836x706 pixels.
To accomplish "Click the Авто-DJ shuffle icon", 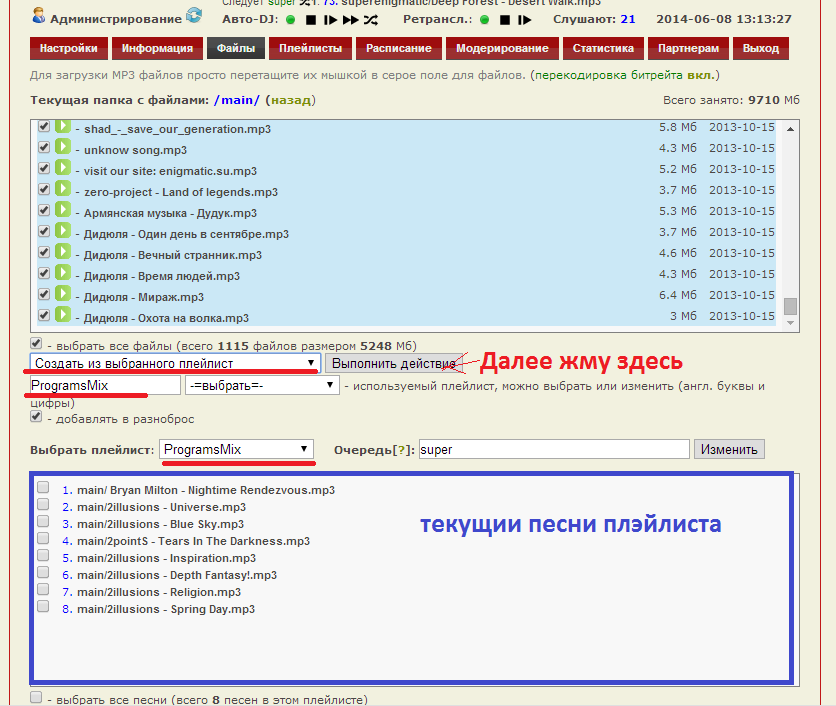I will click(x=371, y=19).
